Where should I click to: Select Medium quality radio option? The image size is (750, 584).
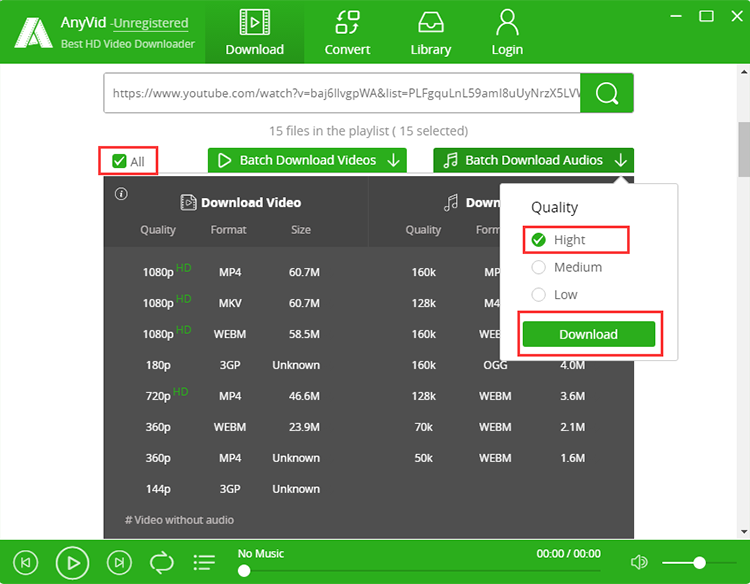coord(539,267)
